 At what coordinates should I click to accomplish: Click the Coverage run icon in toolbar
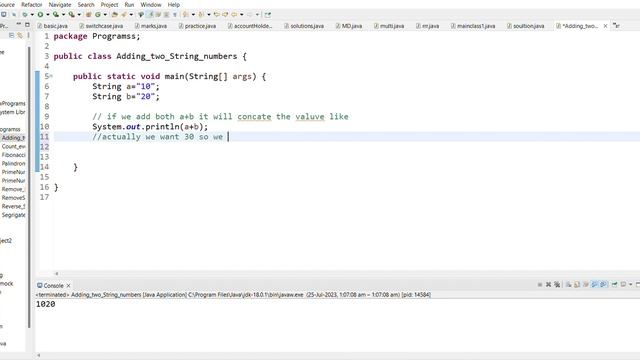point(56,15)
